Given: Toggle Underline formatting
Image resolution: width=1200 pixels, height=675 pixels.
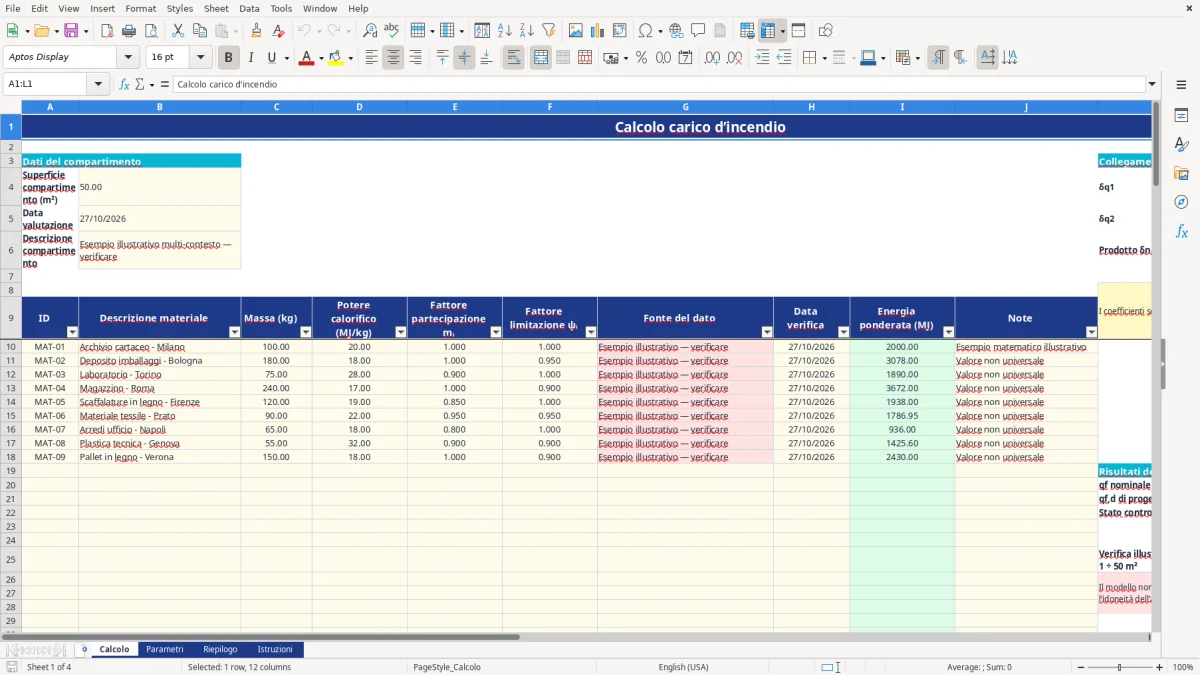Looking at the screenshot, I should pyautogui.click(x=271, y=58).
